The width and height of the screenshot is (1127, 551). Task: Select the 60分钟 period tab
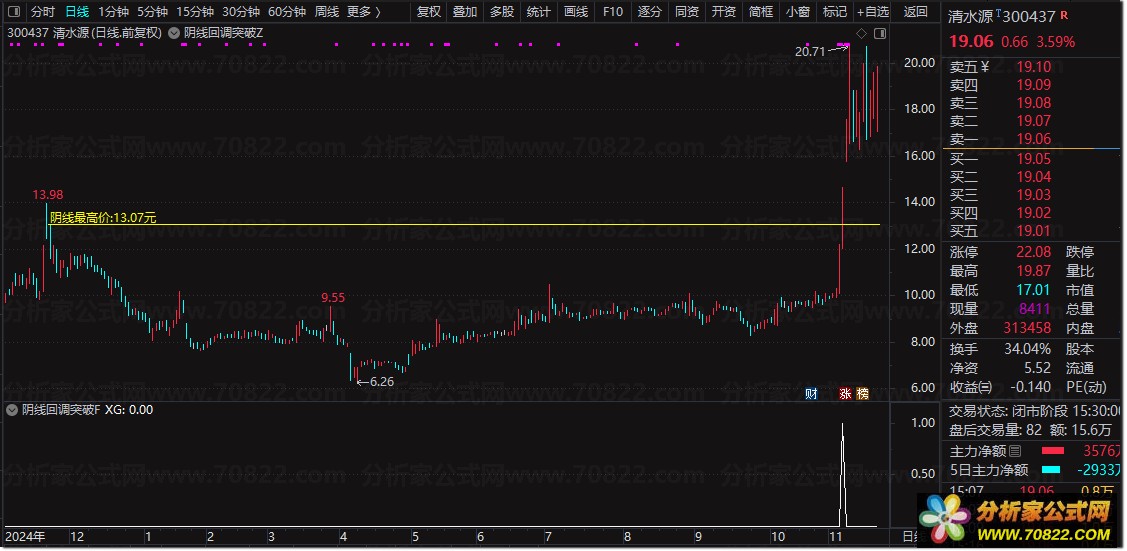[287, 11]
